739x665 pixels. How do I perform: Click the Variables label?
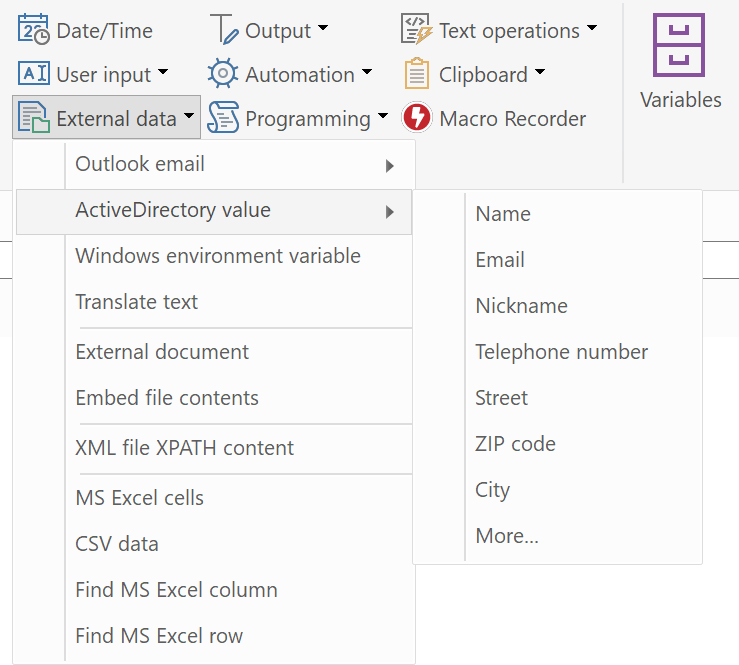[681, 100]
